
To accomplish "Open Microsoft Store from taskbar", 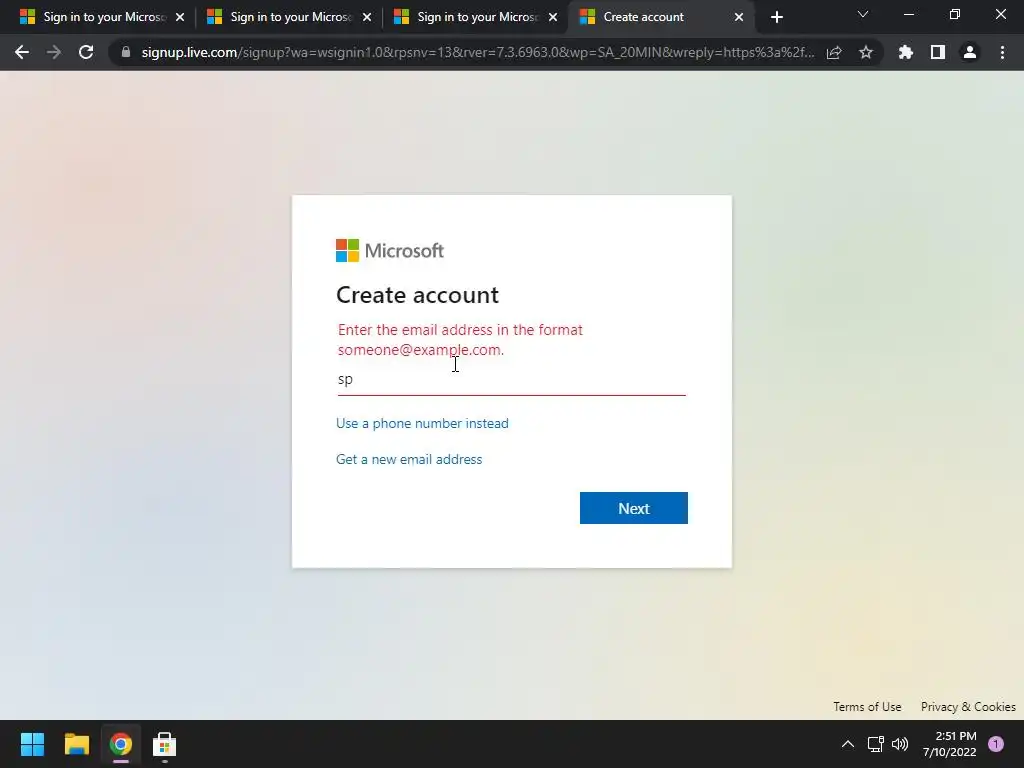I will click(165, 744).
